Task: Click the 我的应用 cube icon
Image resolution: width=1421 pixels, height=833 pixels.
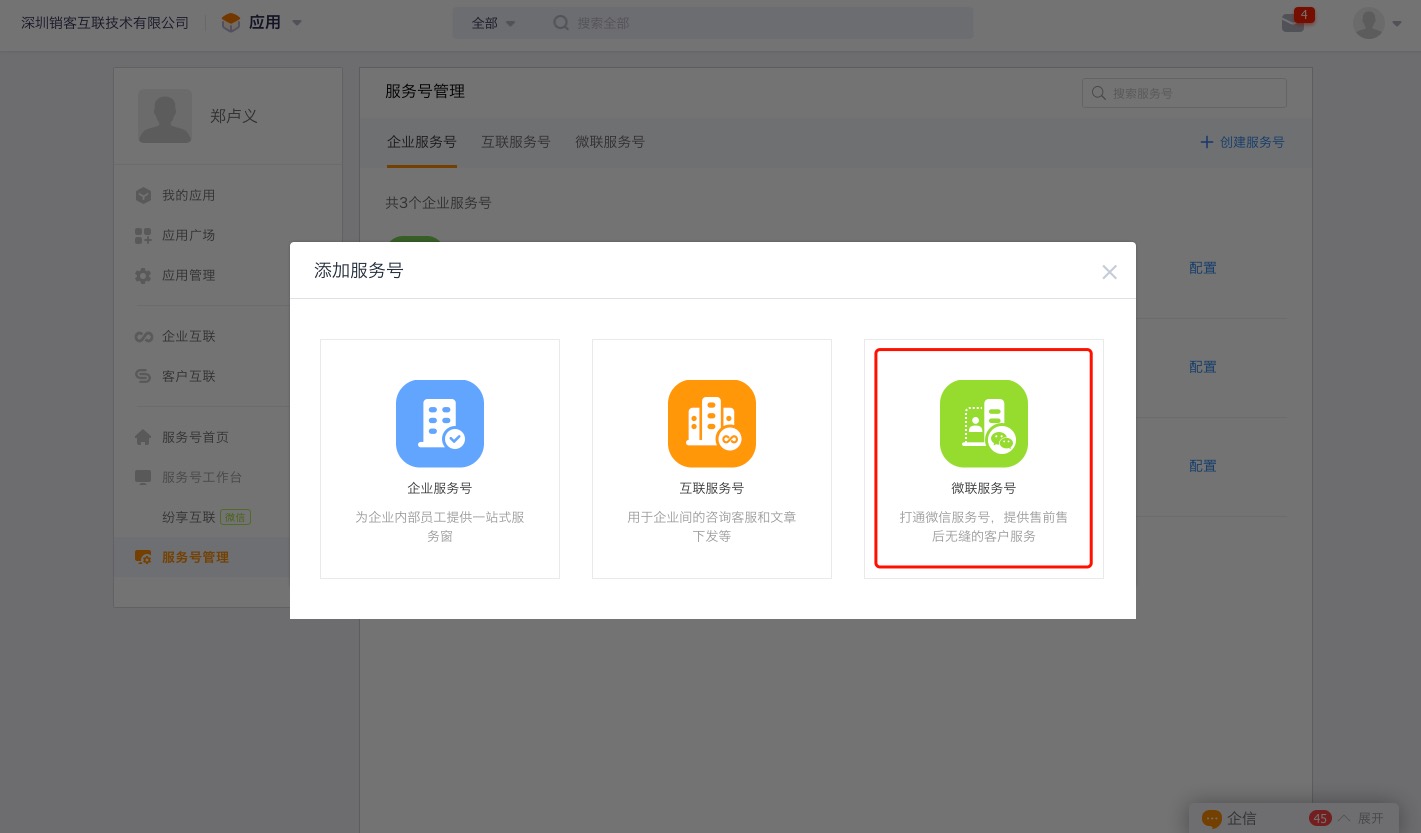Action: point(143,195)
